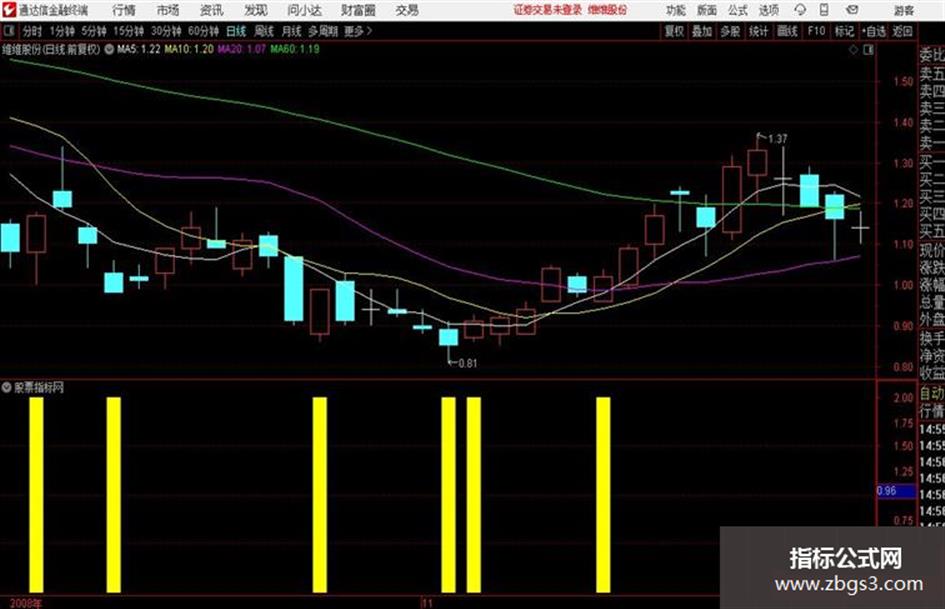Click the 返回 back button
945x609 pixels.
[902, 31]
